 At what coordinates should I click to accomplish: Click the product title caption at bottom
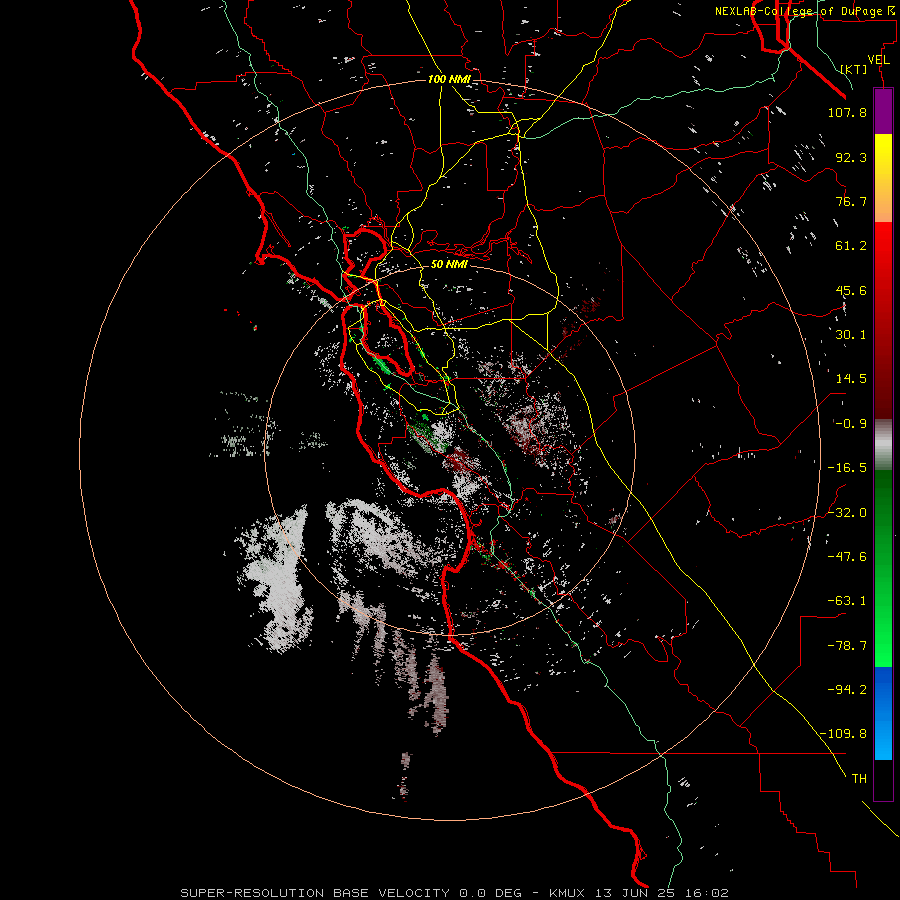pyautogui.click(x=455, y=893)
